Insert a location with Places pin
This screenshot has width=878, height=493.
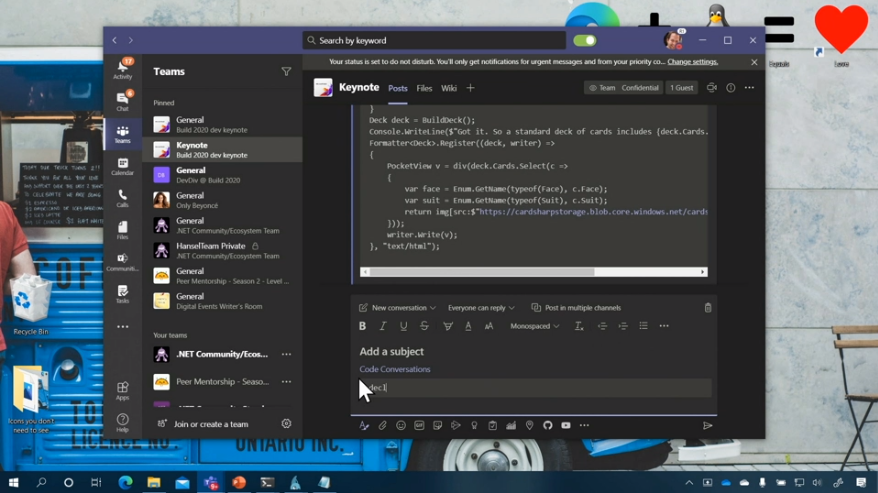click(529, 425)
